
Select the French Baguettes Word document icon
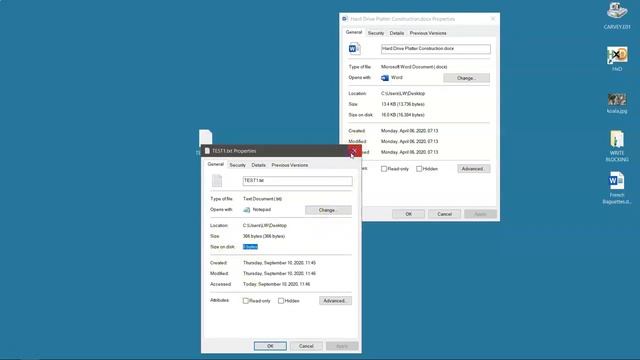tap(616, 181)
